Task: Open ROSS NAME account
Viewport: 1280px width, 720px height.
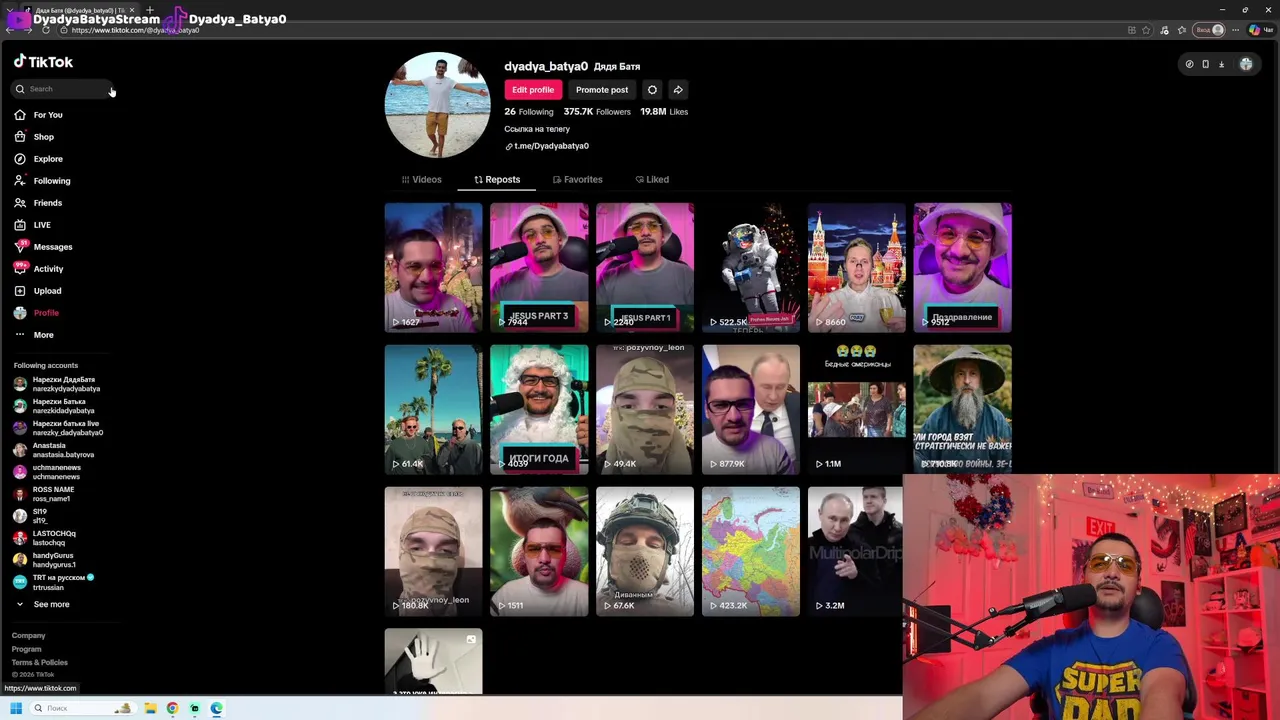Action: coord(45,494)
